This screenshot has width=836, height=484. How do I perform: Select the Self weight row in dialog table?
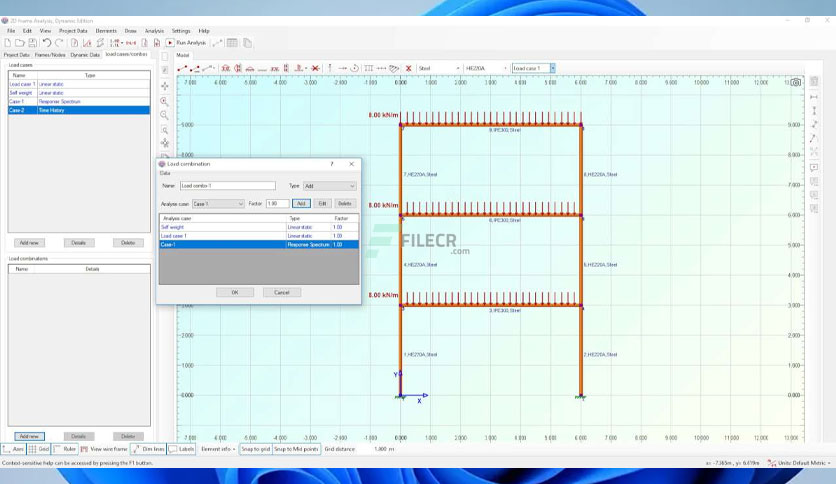(259, 227)
